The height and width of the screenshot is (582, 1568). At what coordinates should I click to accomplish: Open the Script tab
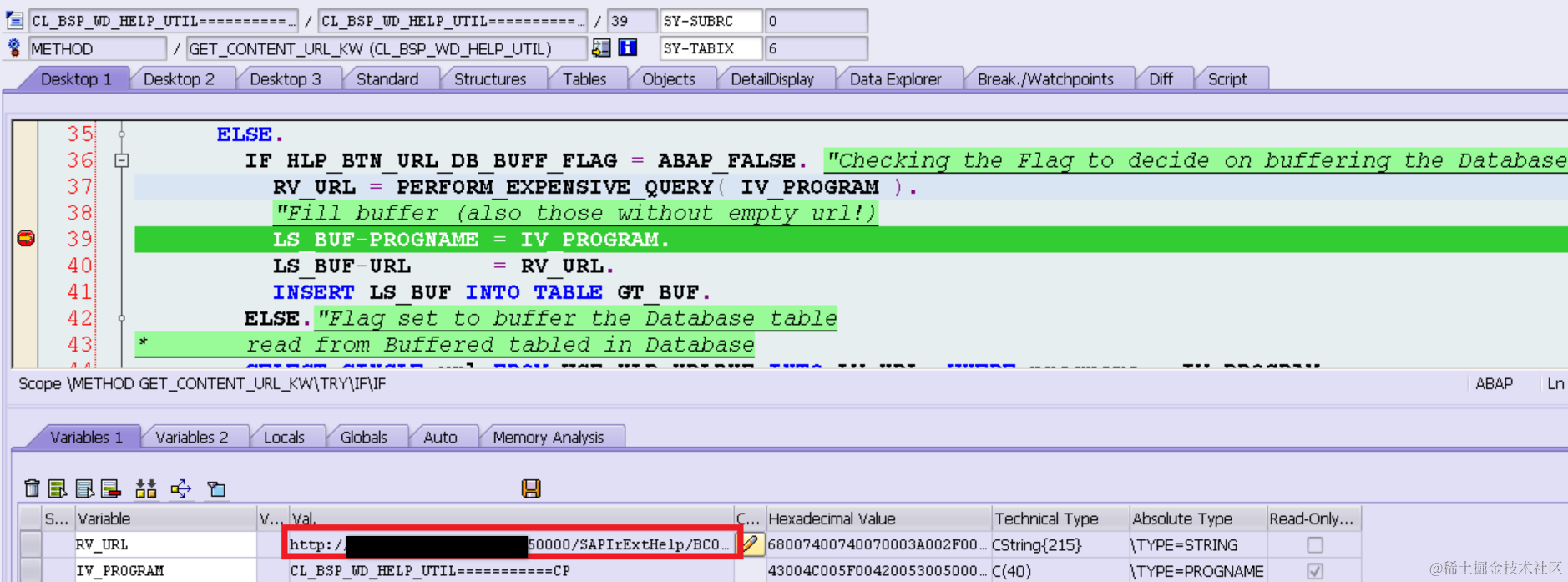[x=1227, y=78]
